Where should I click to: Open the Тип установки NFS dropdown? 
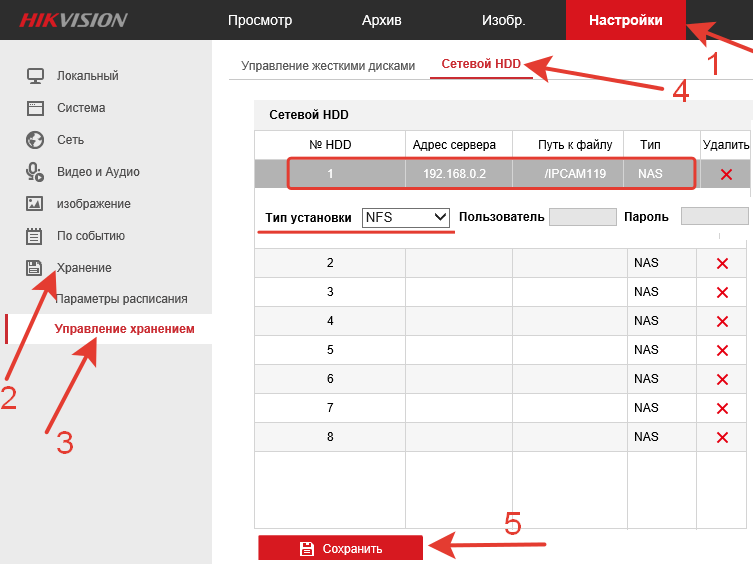[405, 218]
